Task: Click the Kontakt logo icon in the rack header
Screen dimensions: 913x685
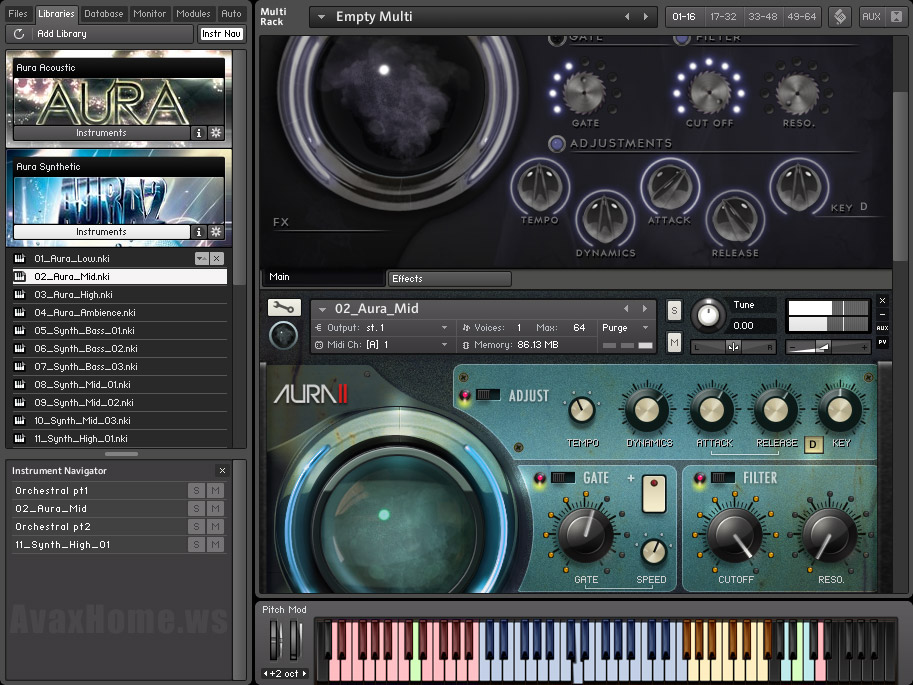Action: point(840,16)
